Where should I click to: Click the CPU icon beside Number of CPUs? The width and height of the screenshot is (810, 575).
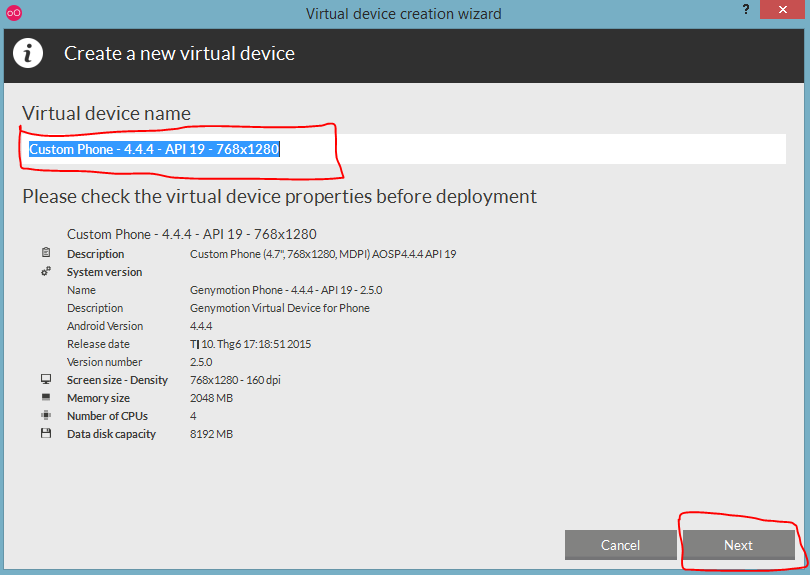click(x=46, y=415)
